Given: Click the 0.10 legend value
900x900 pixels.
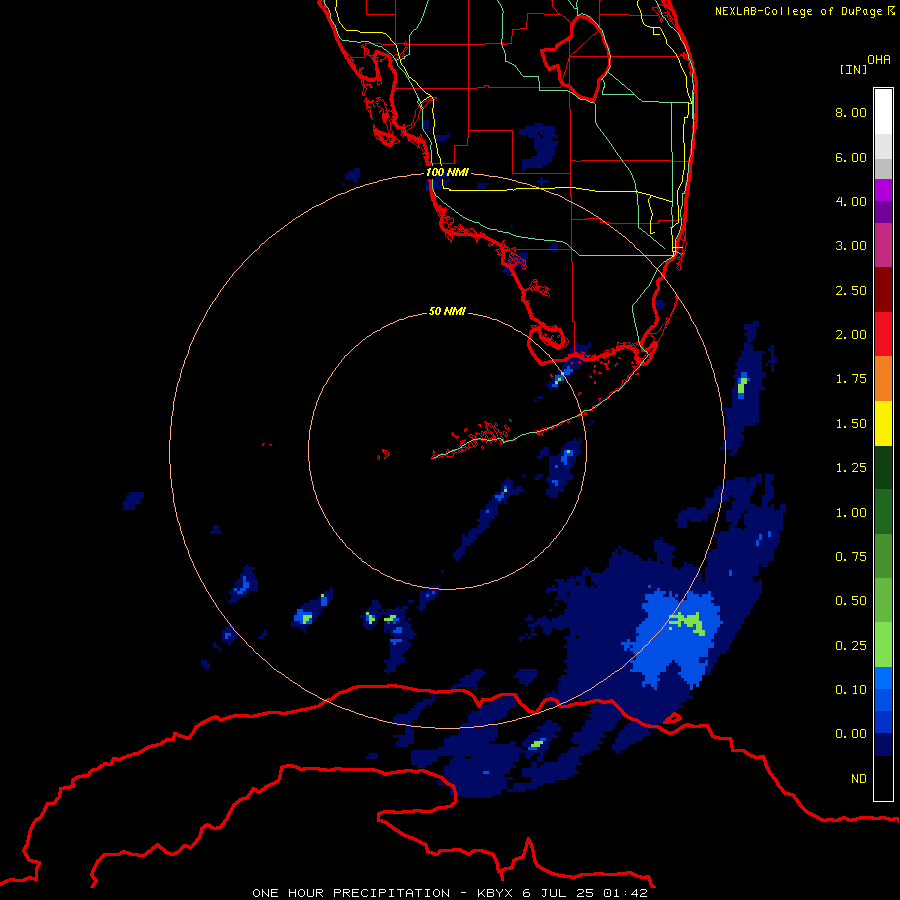Looking at the screenshot, I should pyautogui.click(x=851, y=690).
